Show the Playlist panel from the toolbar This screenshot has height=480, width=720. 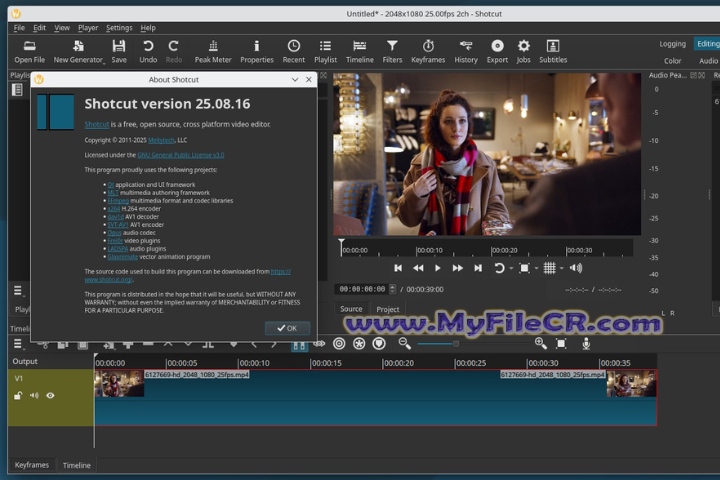pos(326,51)
